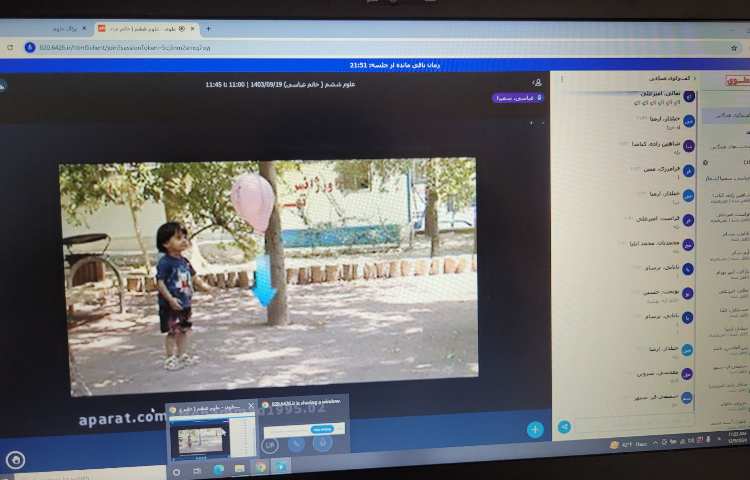Click the shared video of child with balloon

coord(268,276)
